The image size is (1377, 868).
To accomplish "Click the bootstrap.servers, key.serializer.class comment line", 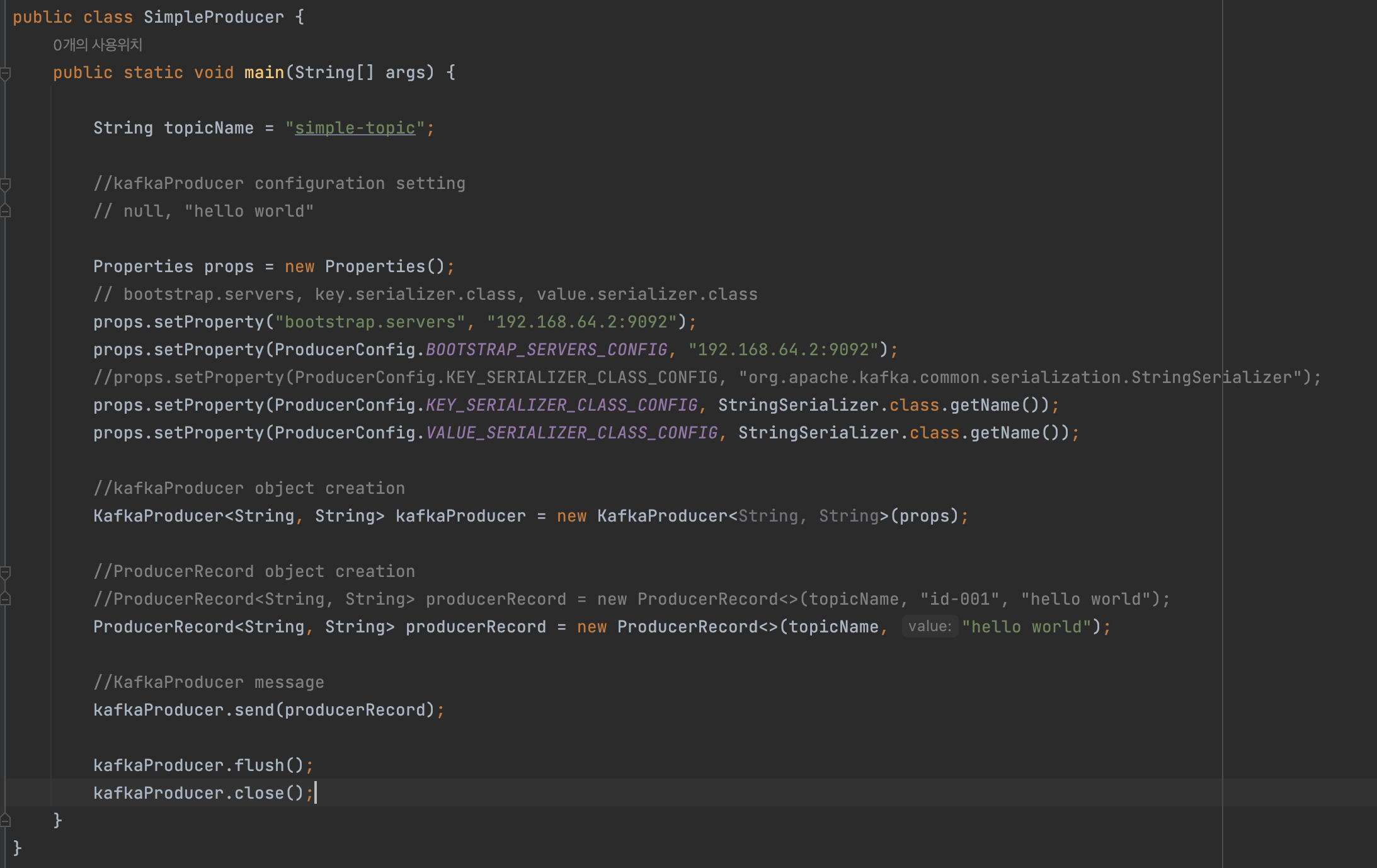I will click(x=425, y=294).
